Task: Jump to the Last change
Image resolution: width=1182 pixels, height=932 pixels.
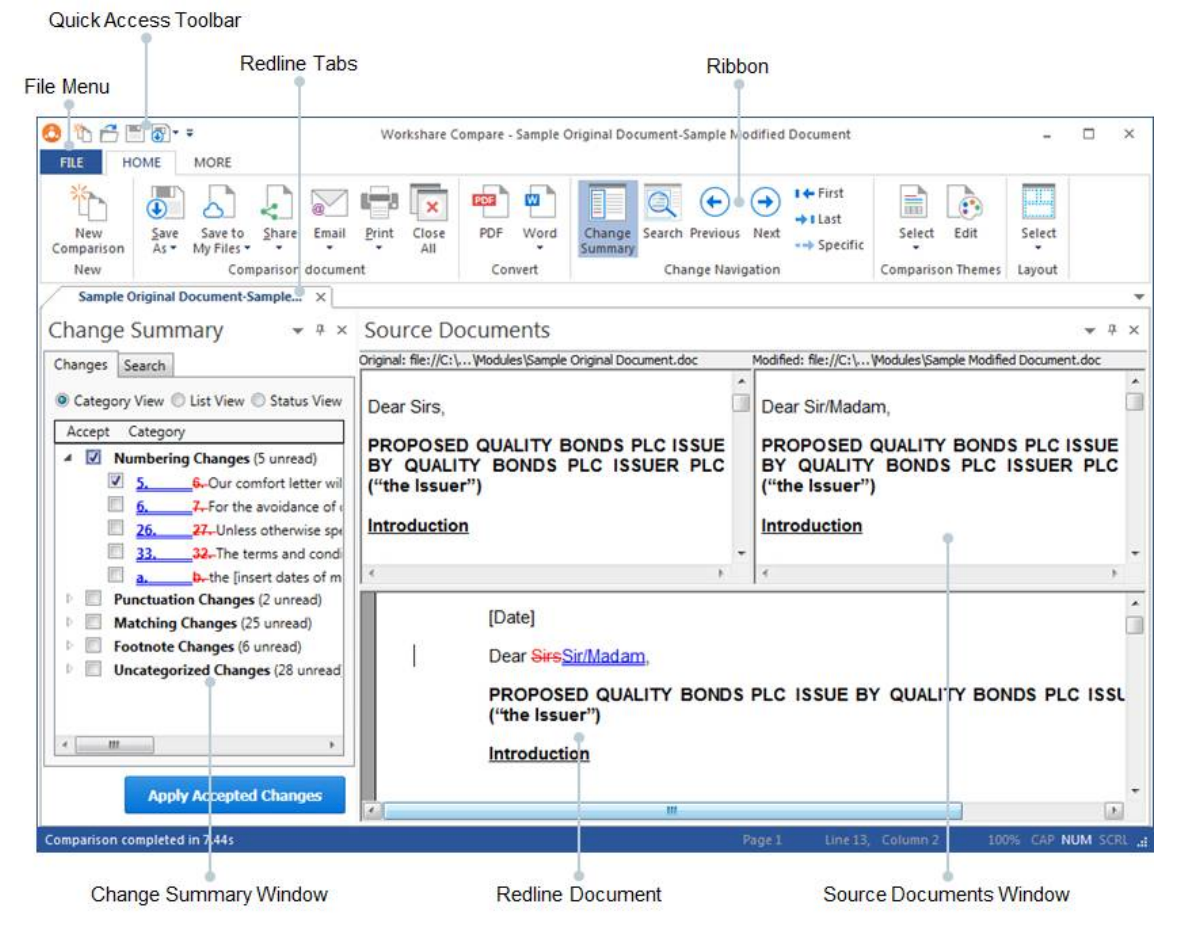Action: (819, 219)
